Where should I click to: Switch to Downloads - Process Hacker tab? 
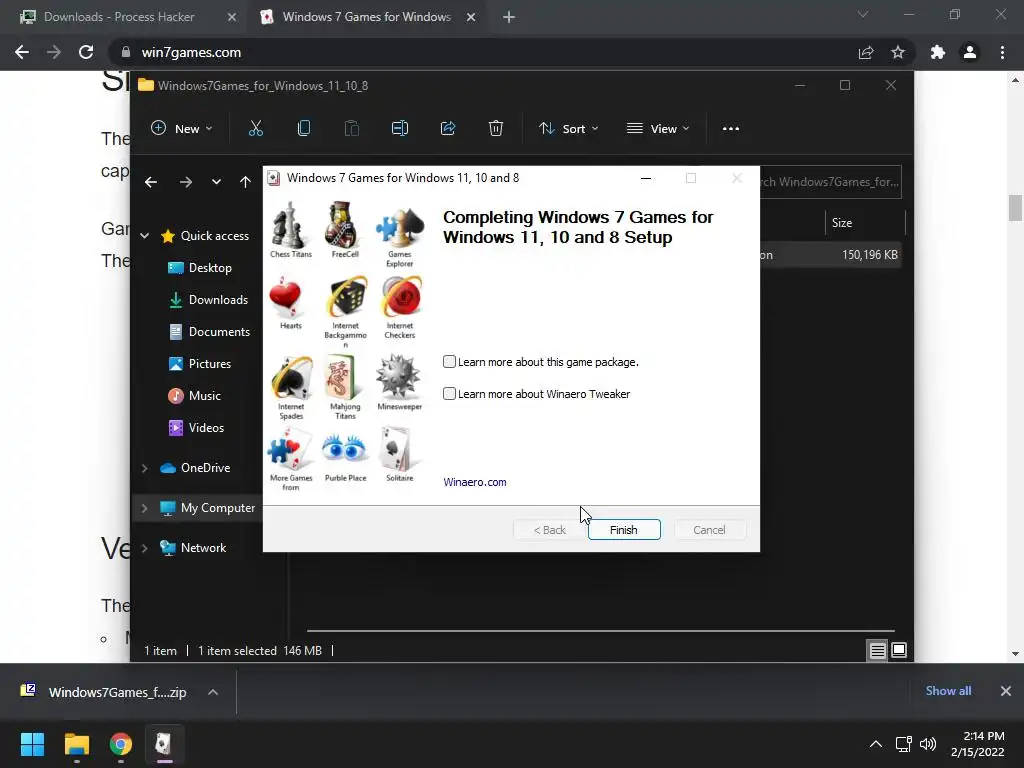click(x=120, y=17)
